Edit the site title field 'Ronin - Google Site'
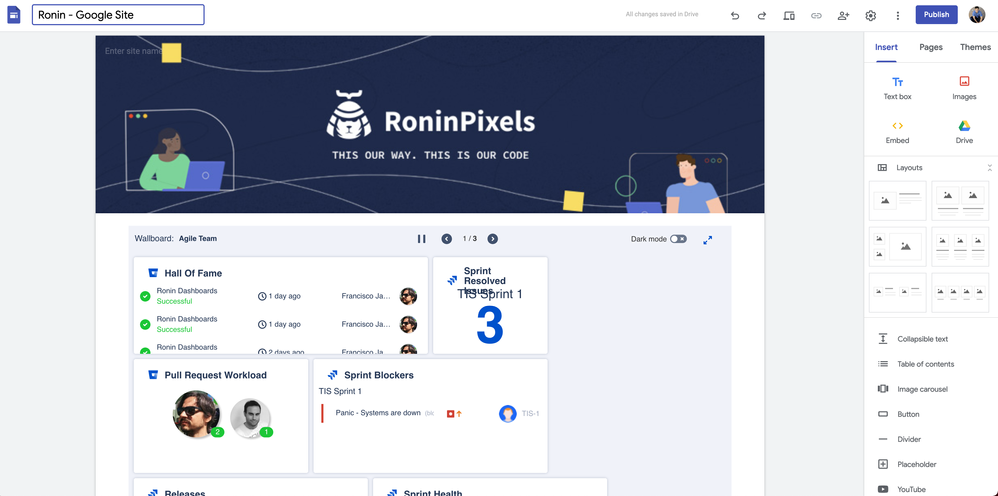The width and height of the screenshot is (998, 496). [118, 15]
